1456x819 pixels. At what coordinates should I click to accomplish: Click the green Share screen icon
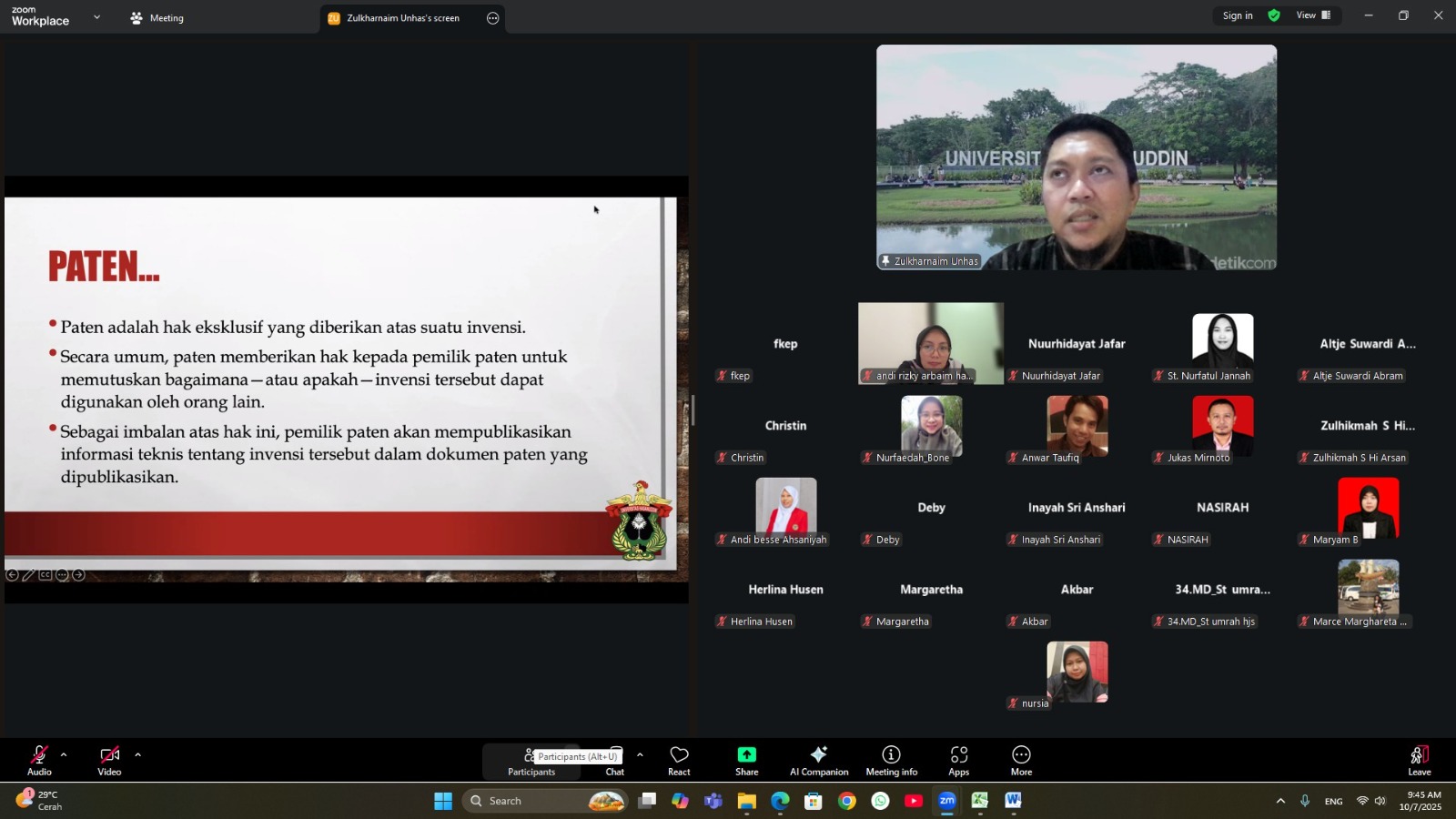746,761
